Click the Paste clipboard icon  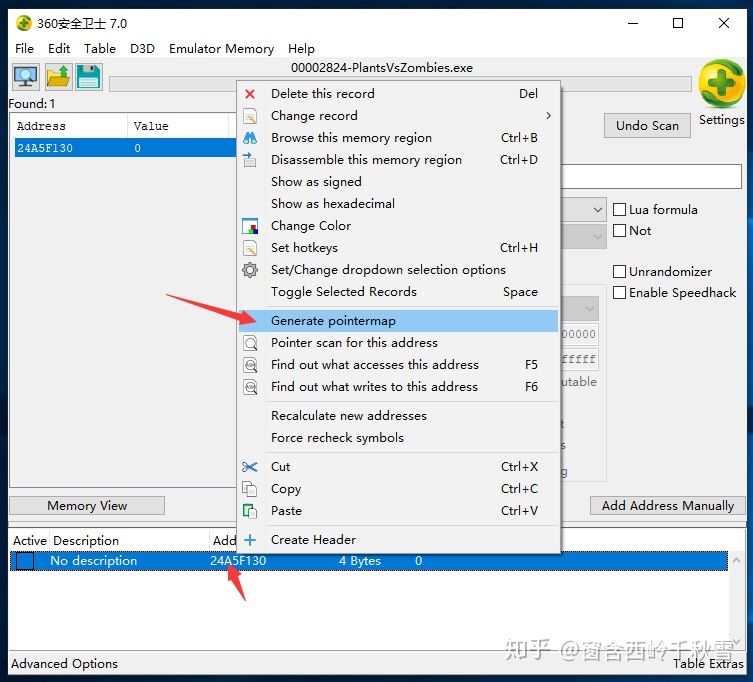pyautogui.click(x=250, y=511)
